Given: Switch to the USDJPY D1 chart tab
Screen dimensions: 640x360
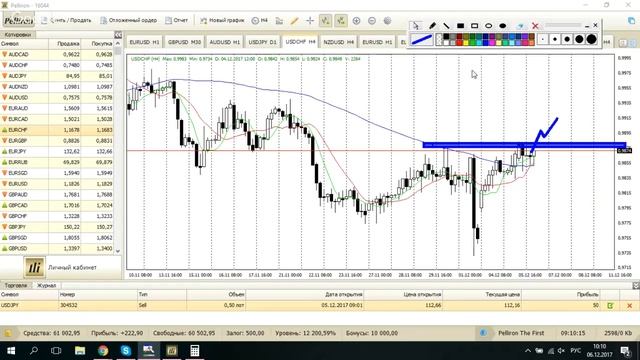Looking at the screenshot, I should pos(262,42).
